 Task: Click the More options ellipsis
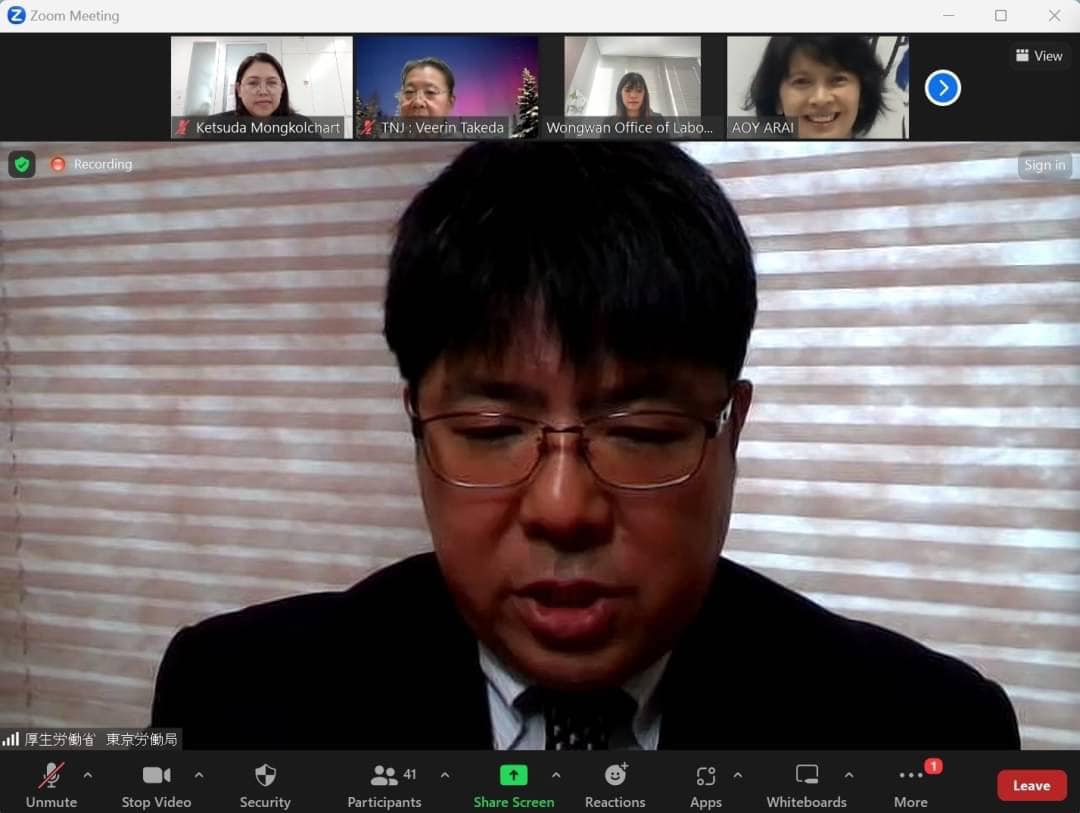tap(910, 776)
